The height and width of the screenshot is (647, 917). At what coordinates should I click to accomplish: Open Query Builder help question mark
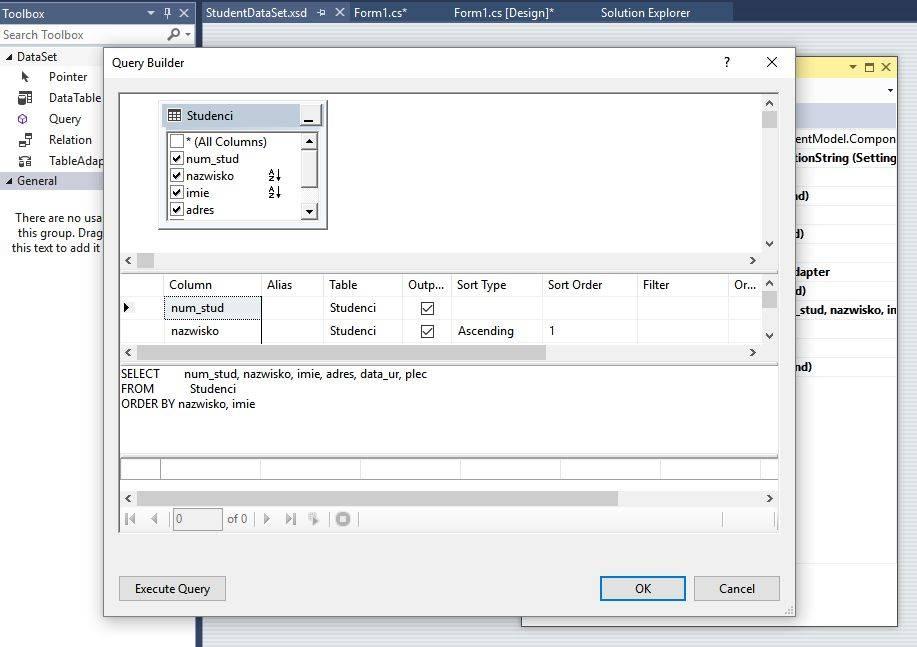point(727,62)
